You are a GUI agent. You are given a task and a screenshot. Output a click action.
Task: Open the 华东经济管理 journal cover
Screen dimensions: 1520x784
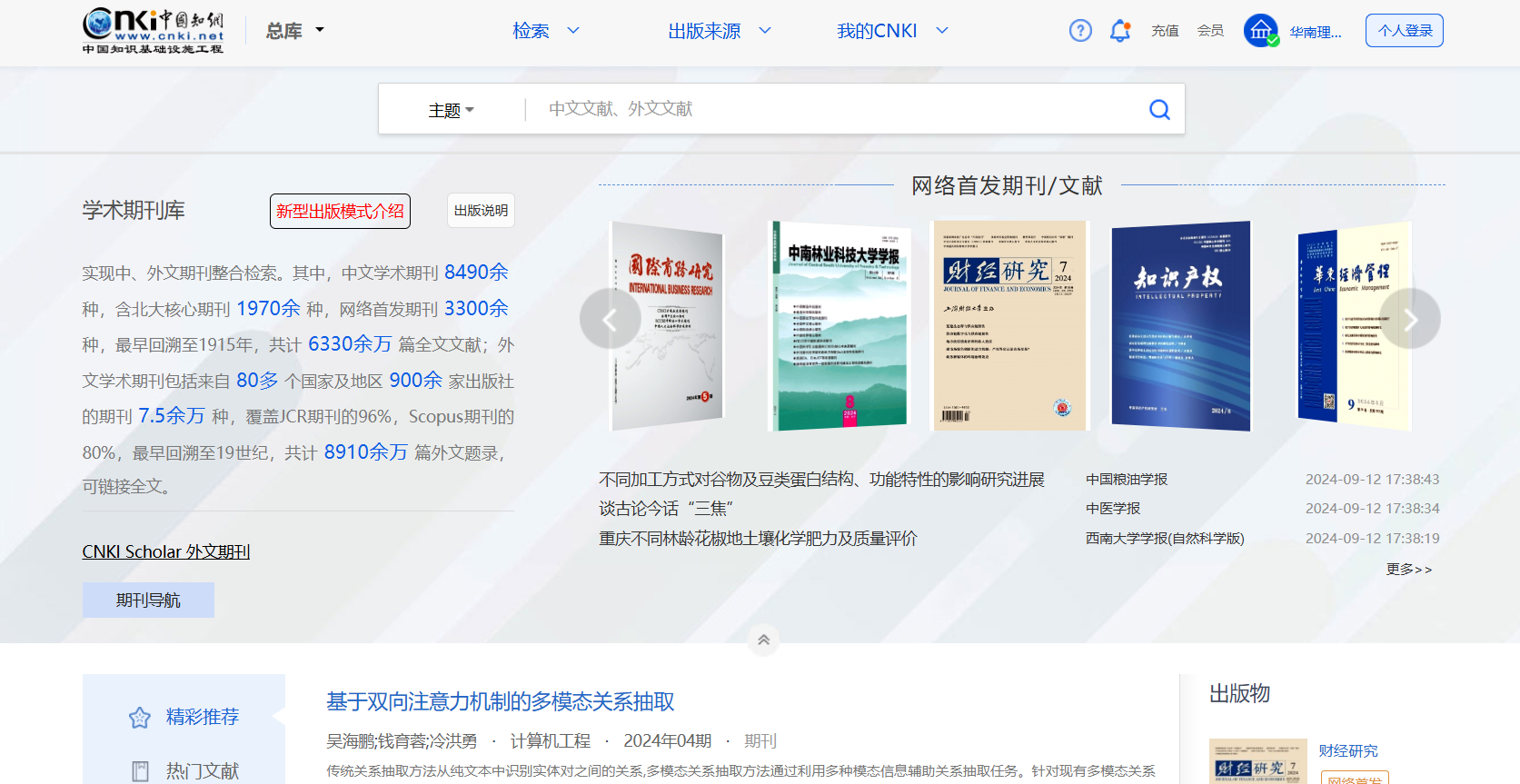(x=1355, y=326)
